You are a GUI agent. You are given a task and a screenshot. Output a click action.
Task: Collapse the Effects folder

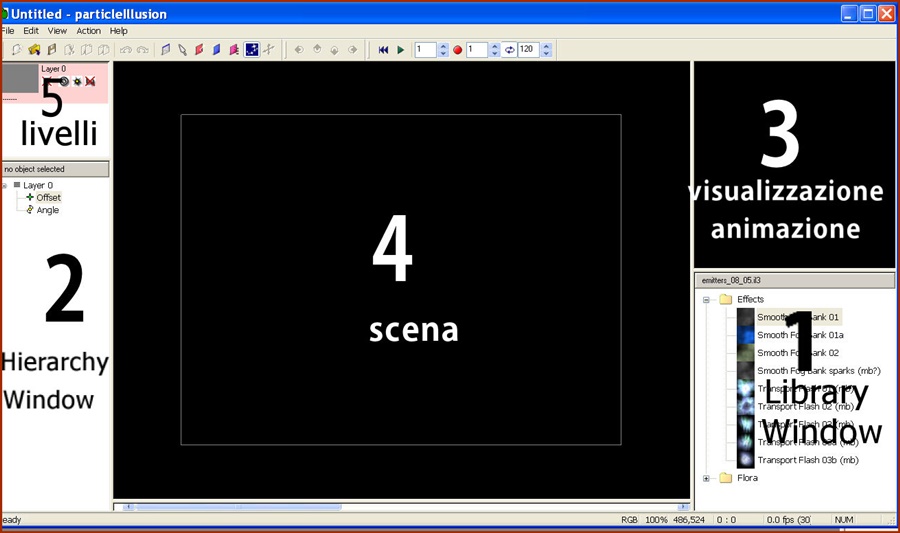point(706,299)
